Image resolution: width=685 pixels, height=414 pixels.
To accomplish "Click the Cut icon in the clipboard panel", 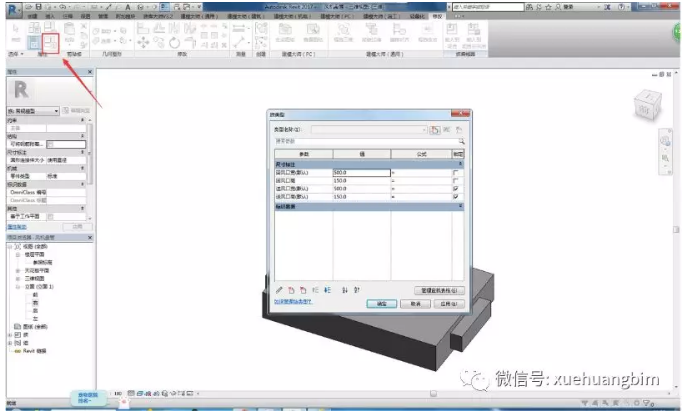I will coord(83,27).
